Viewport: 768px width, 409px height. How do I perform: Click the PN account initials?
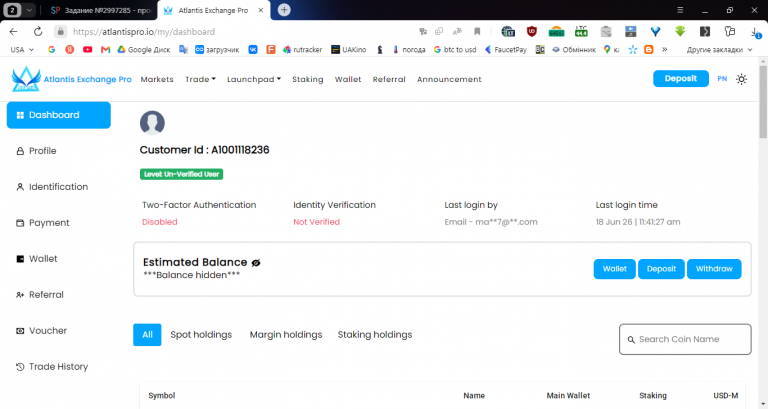(722, 78)
